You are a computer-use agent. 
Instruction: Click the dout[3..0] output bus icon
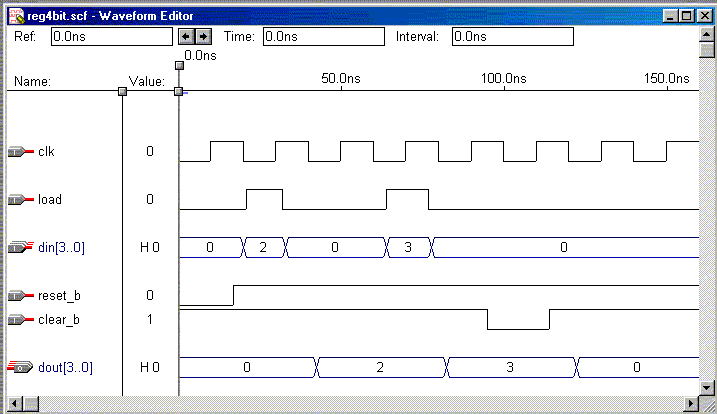20,368
